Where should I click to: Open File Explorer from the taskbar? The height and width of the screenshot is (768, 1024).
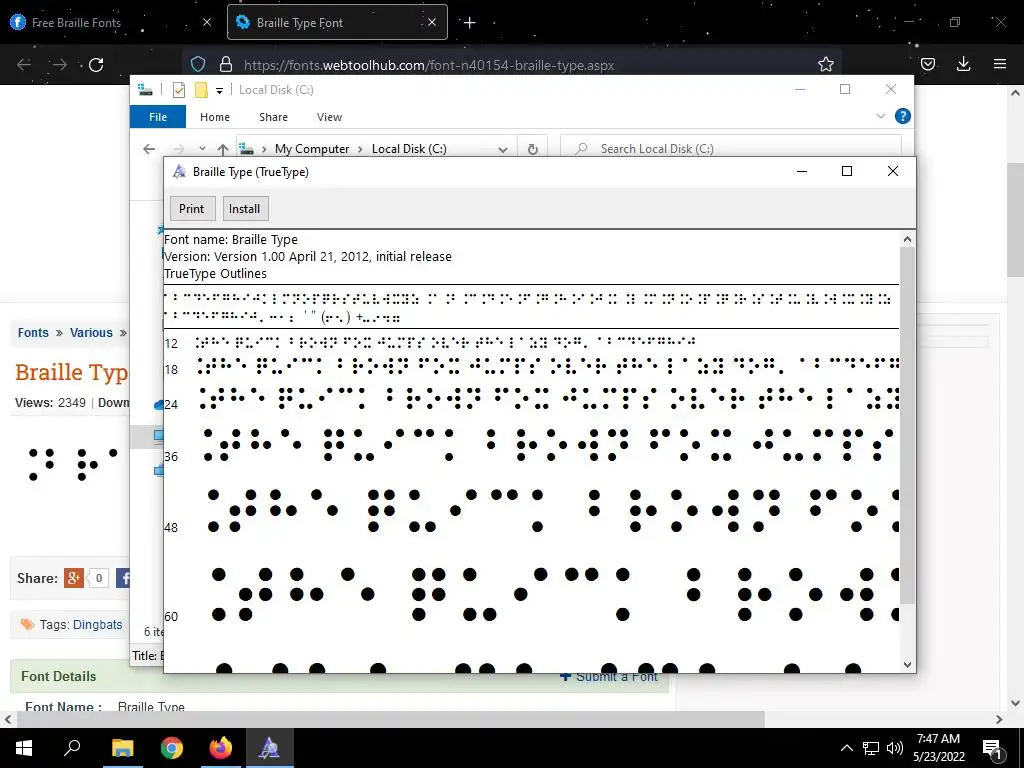coord(122,748)
